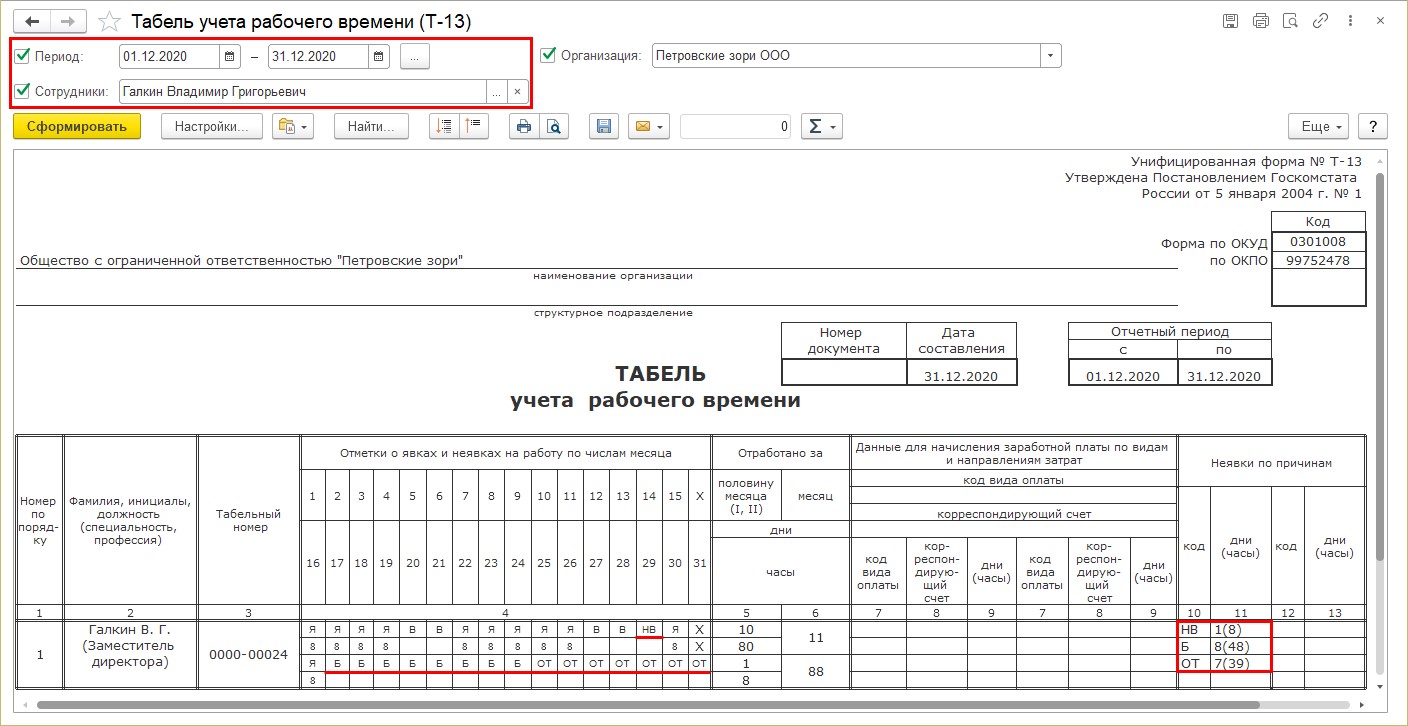Select the Отчетный период header cell
This screenshot has height=726, width=1408.
coord(1169,331)
